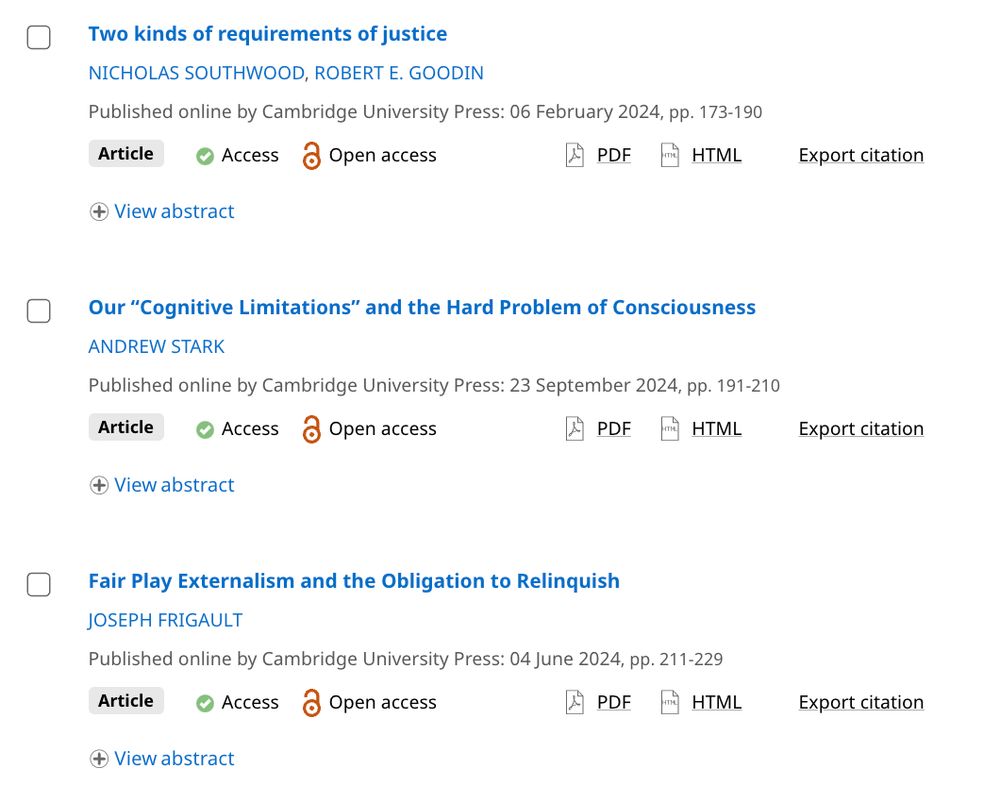Open the Hard Problem of Consciousness article title

(x=422, y=307)
